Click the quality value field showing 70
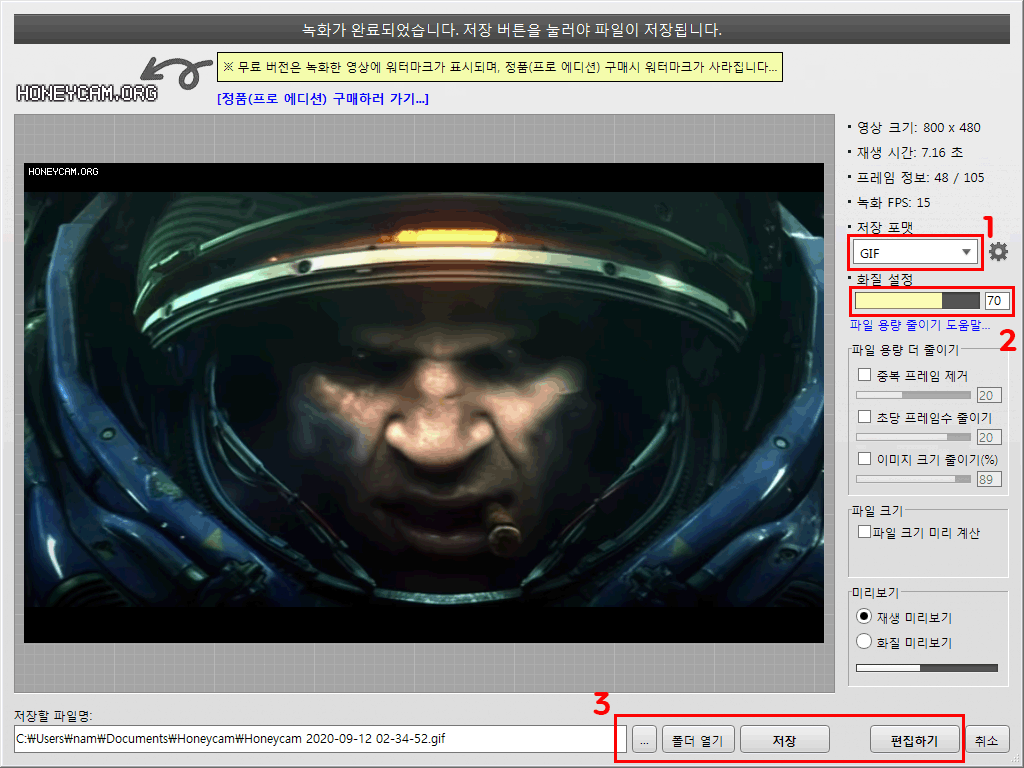Viewport: 1024px width, 768px height. 997,300
